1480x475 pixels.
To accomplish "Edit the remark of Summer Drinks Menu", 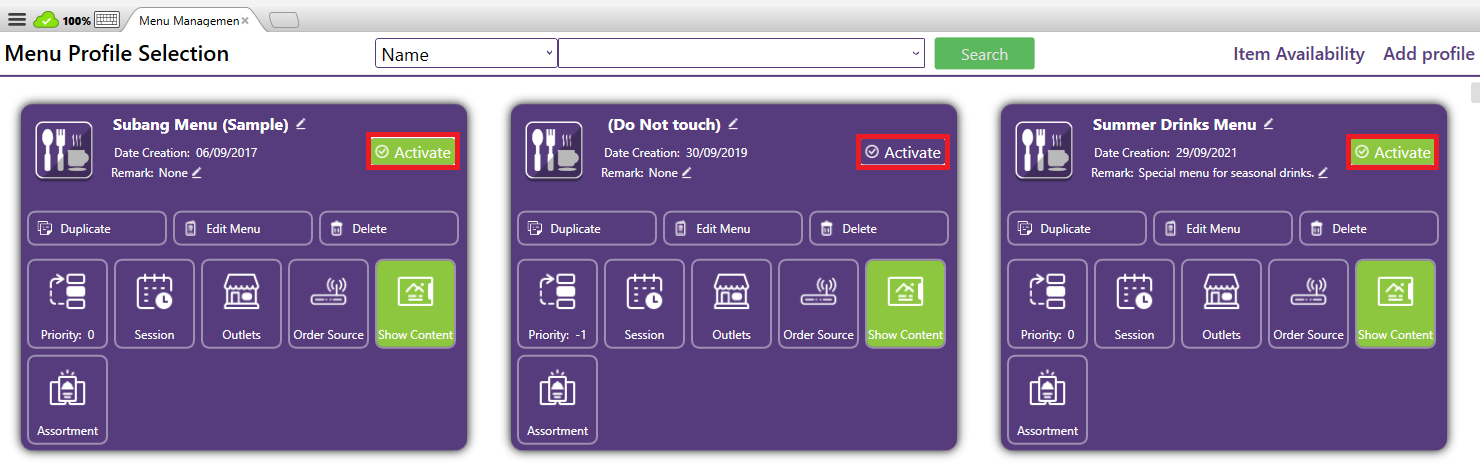I will coord(1323,173).
